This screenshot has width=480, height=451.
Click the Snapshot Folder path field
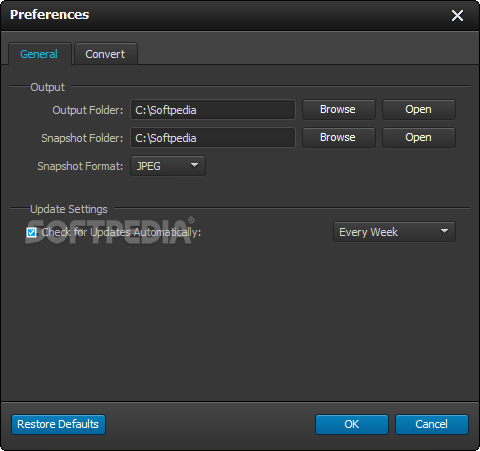tap(213, 138)
